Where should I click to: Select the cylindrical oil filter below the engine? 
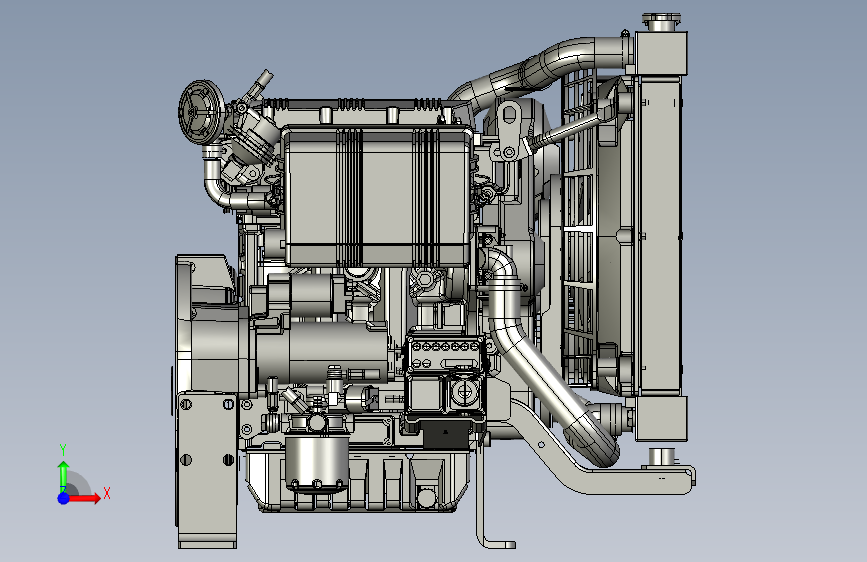317,464
